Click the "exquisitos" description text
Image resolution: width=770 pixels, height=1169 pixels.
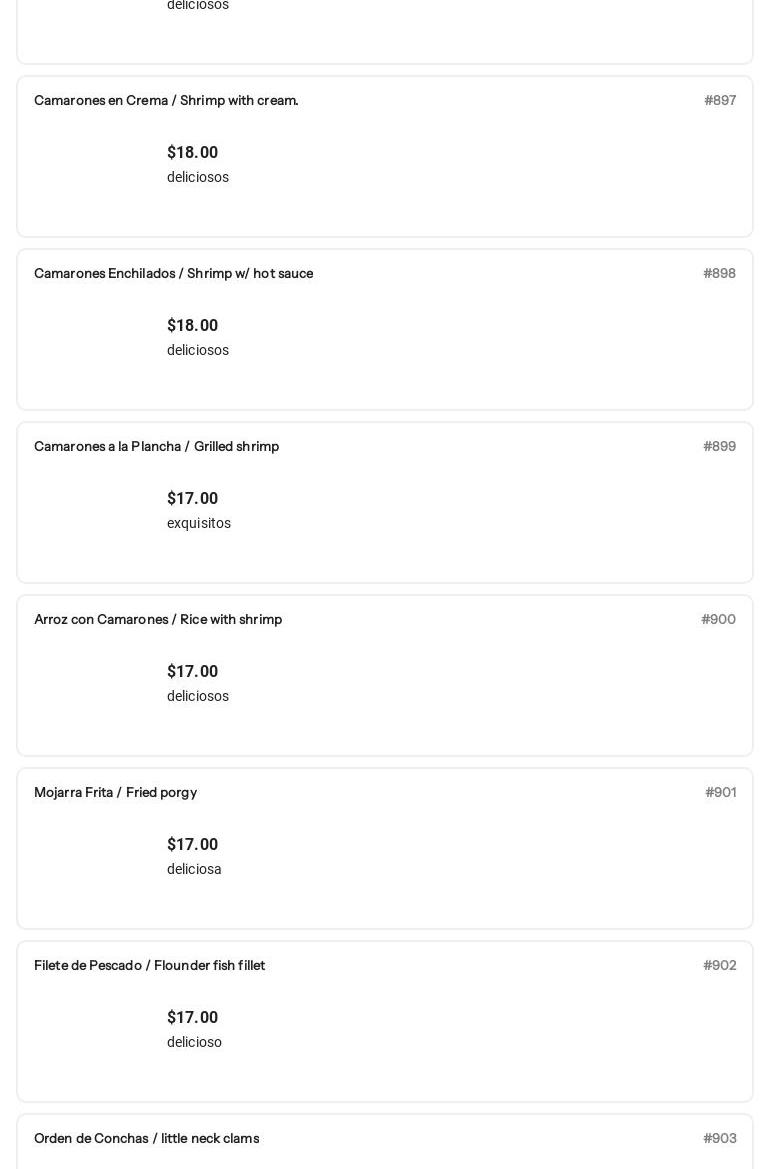[199, 524]
